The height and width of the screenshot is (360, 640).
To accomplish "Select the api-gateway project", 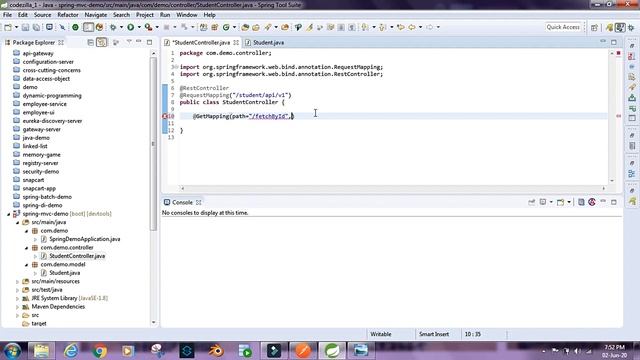I will pyautogui.click(x=38, y=53).
